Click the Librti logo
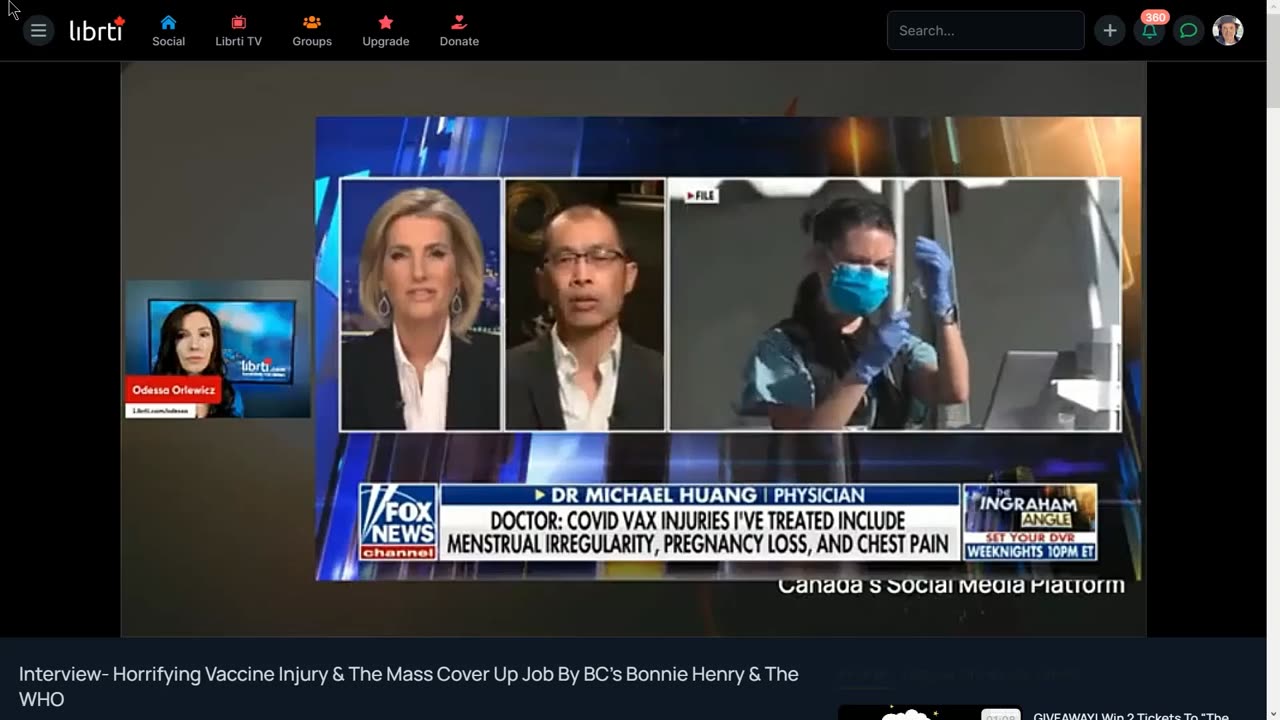 [97, 30]
